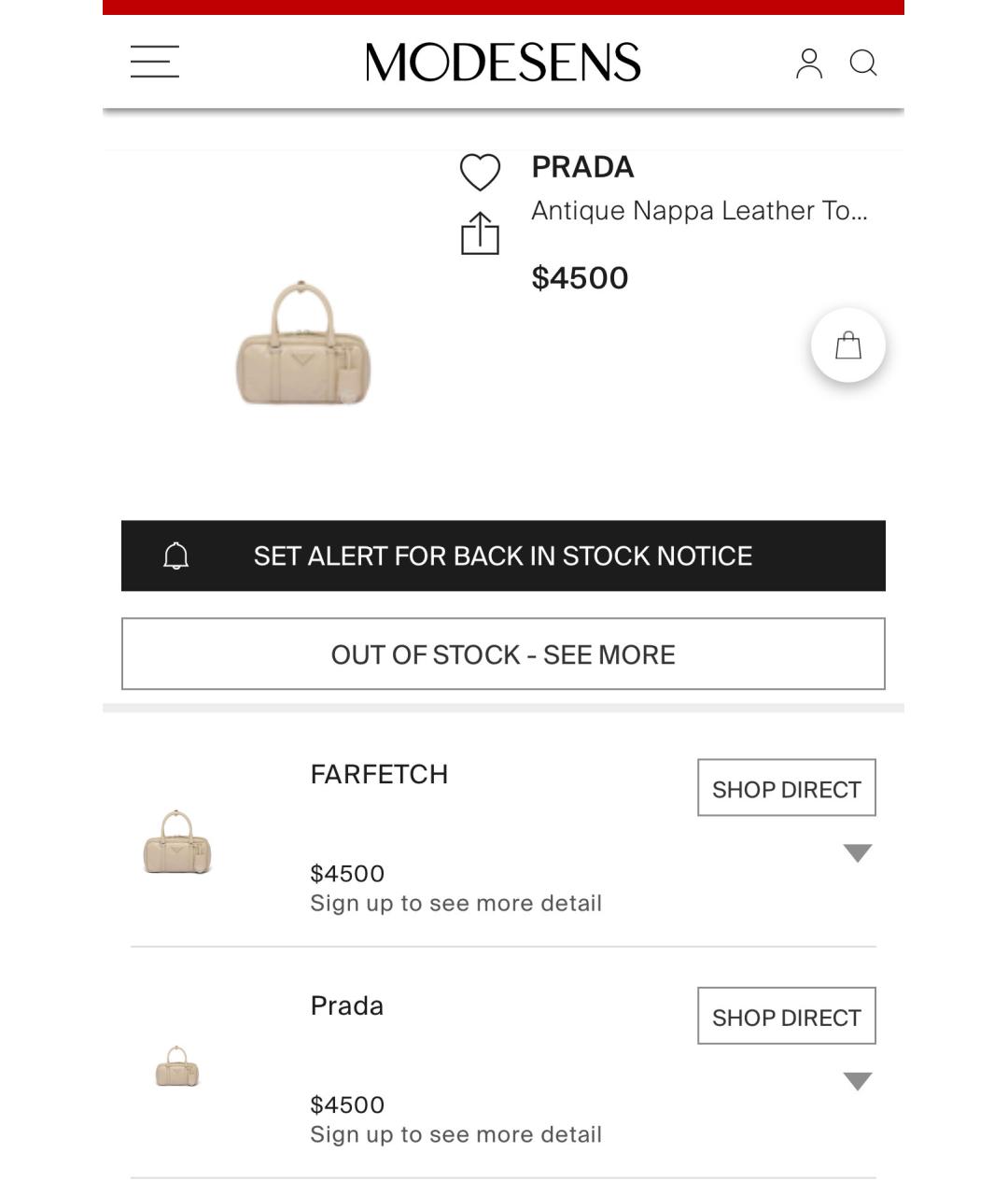Open Antique Nappa Leather product title
The height and width of the screenshot is (1195, 1008).
[x=699, y=211]
